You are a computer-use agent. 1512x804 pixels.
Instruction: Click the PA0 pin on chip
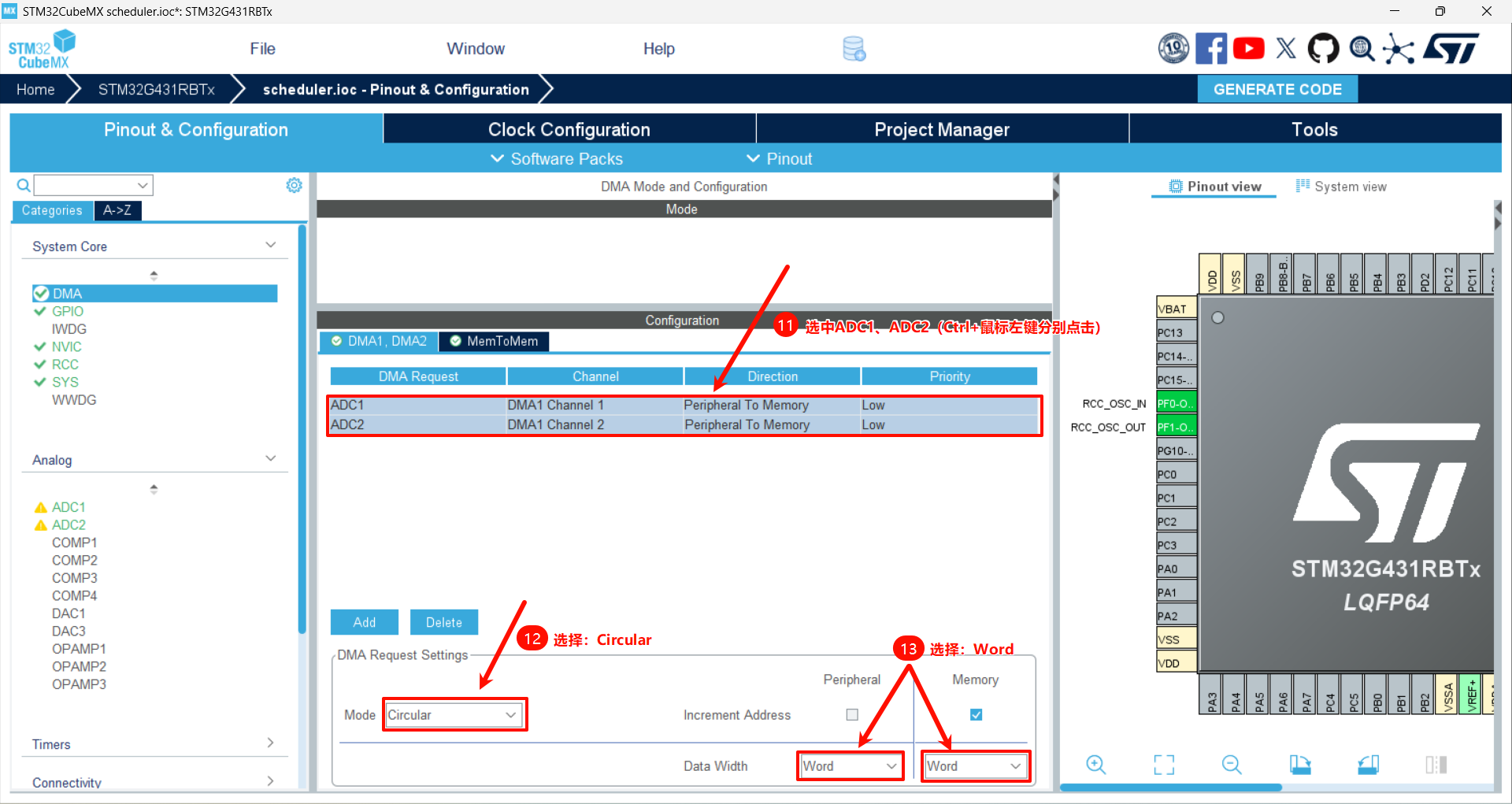[1177, 569]
